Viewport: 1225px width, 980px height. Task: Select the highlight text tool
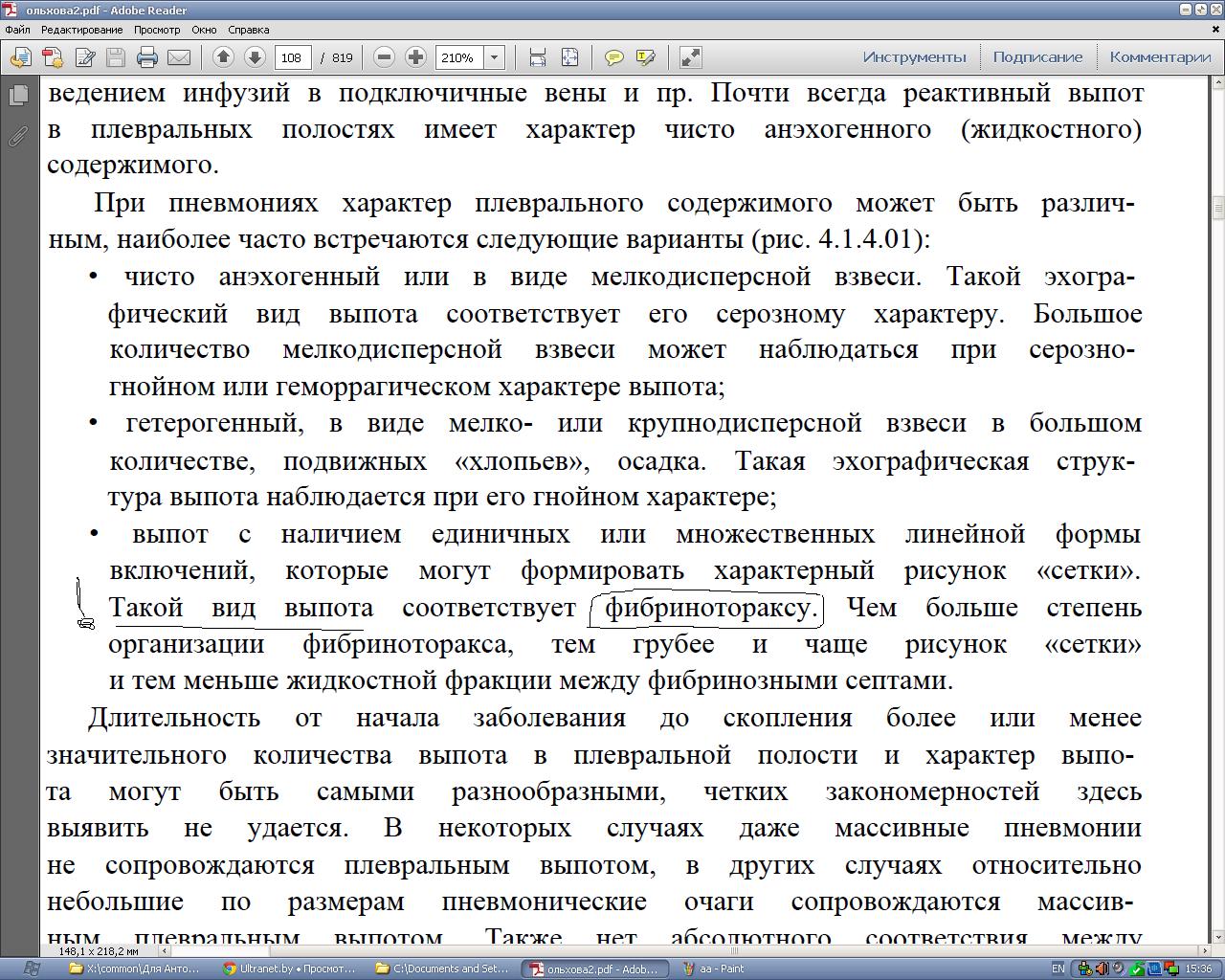645,57
